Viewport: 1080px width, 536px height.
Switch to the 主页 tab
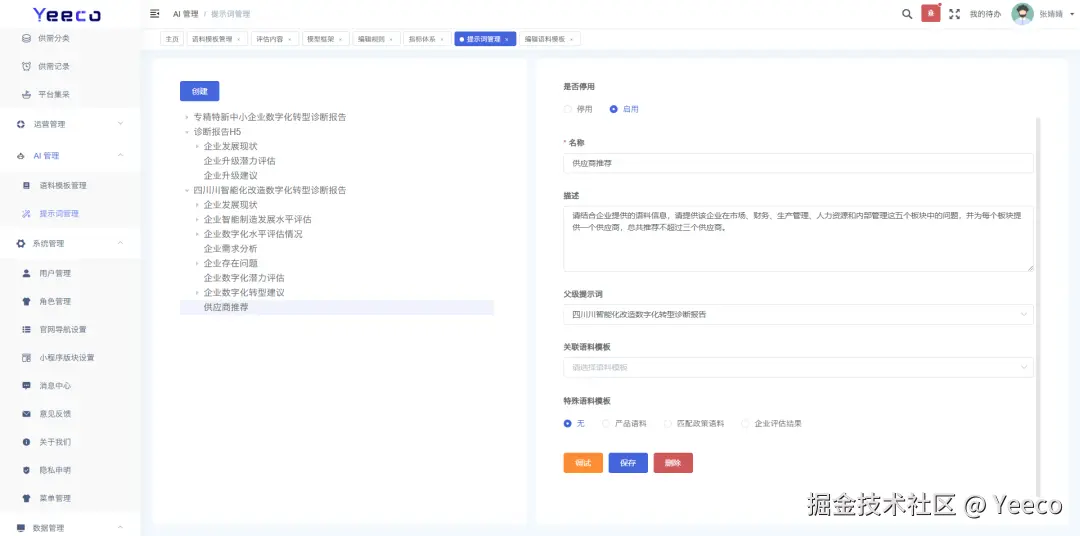pyautogui.click(x=172, y=39)
